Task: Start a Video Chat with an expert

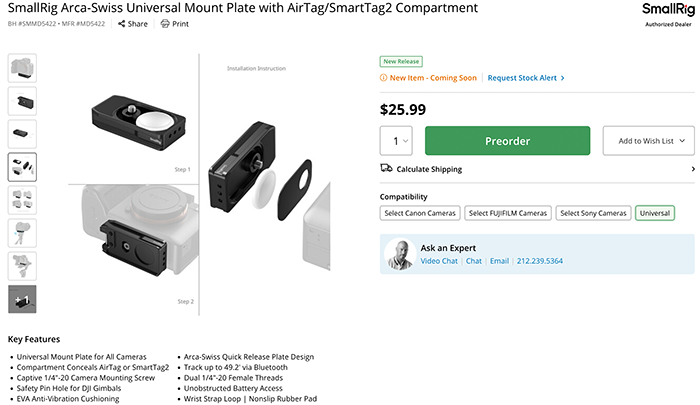Action: (x=439, y=261)
